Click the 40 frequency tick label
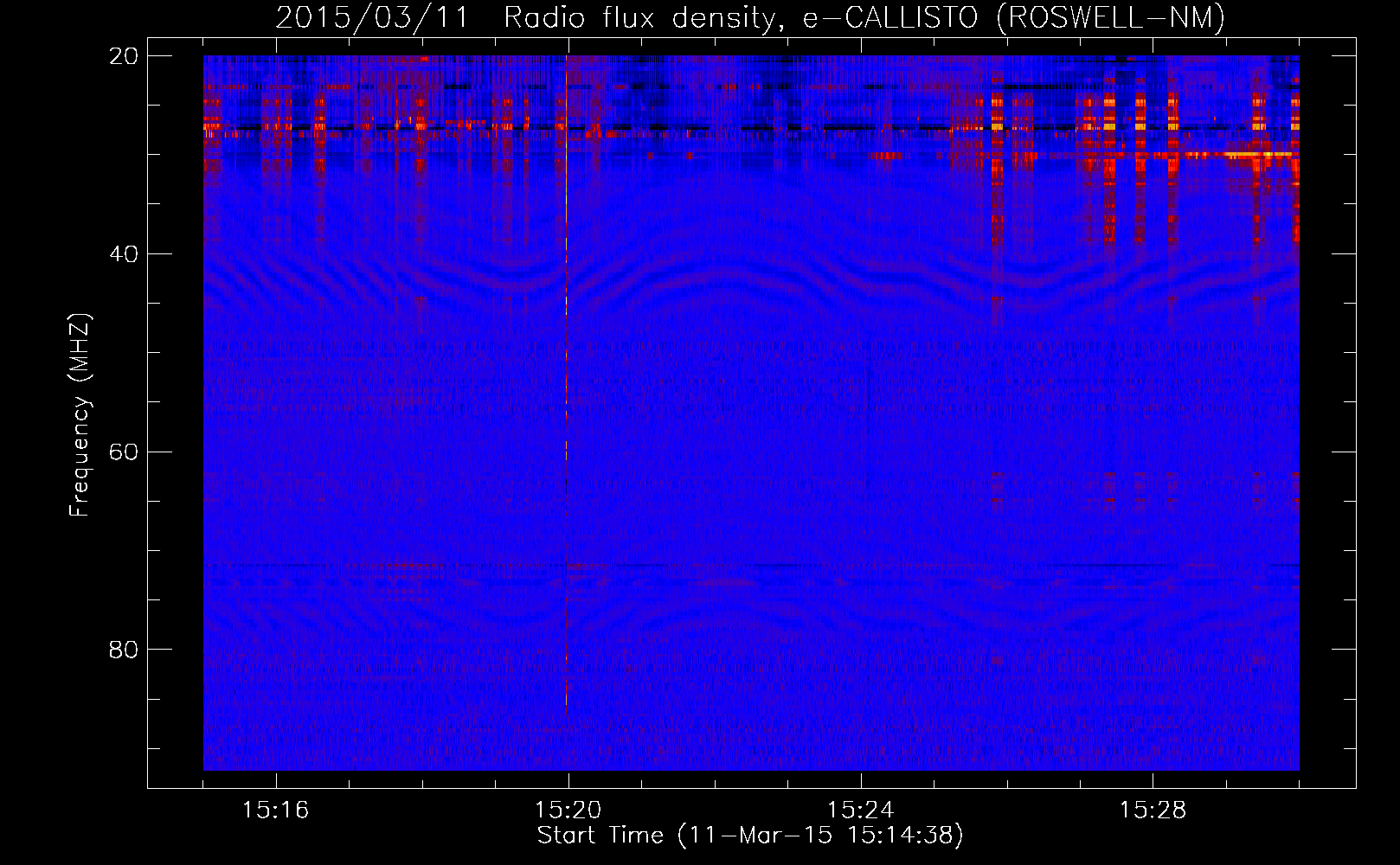The width and height of the screenshot is (1400, 865). tap(125, 254)
